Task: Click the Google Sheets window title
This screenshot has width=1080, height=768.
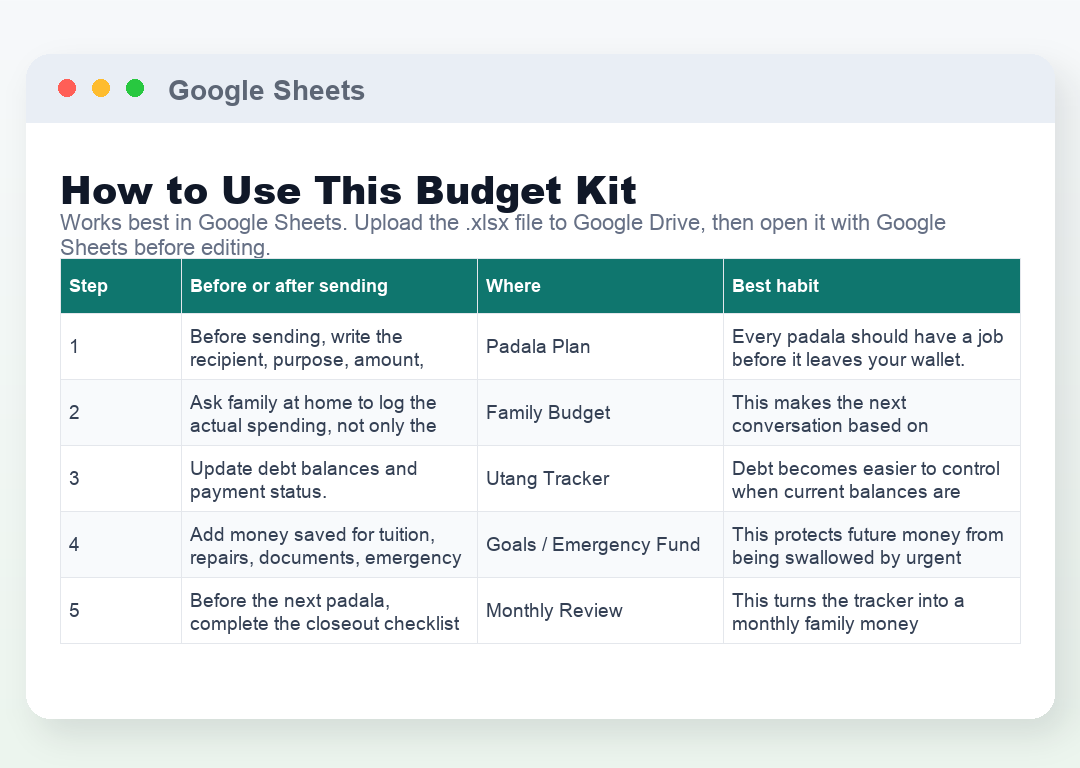Action: [x=267, y=90]
